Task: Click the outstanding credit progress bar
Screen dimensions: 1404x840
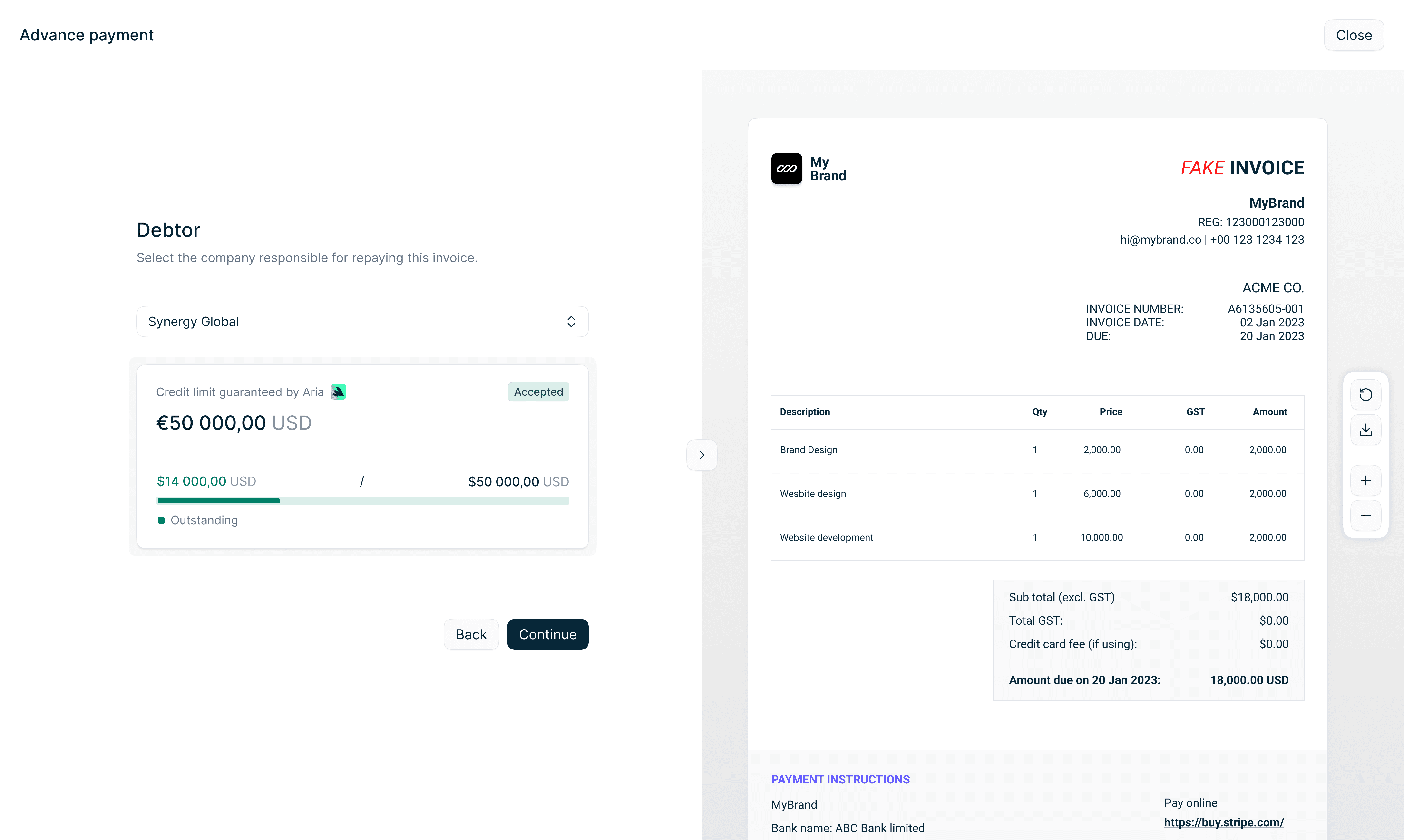Action: click(x=362, y=501)
